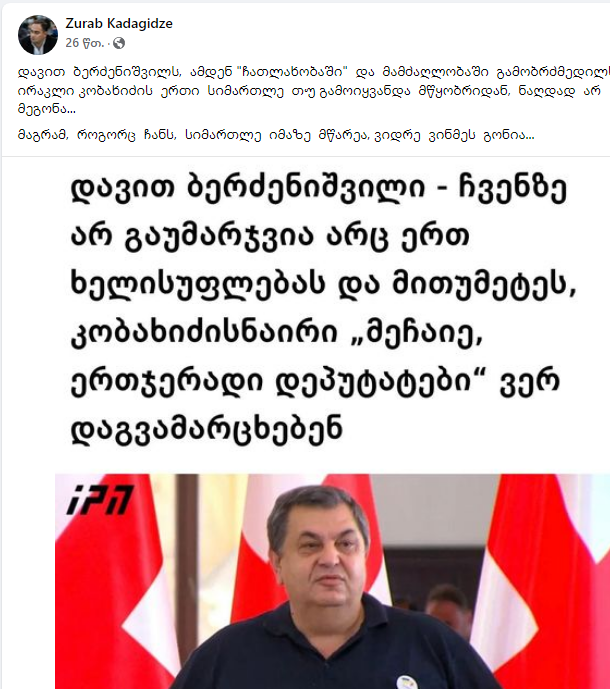Click the headline name 'დავით ბერძენიშვილი'
Image resolution: width=610 pixels, height=689 pixels.
click(248, 189)
